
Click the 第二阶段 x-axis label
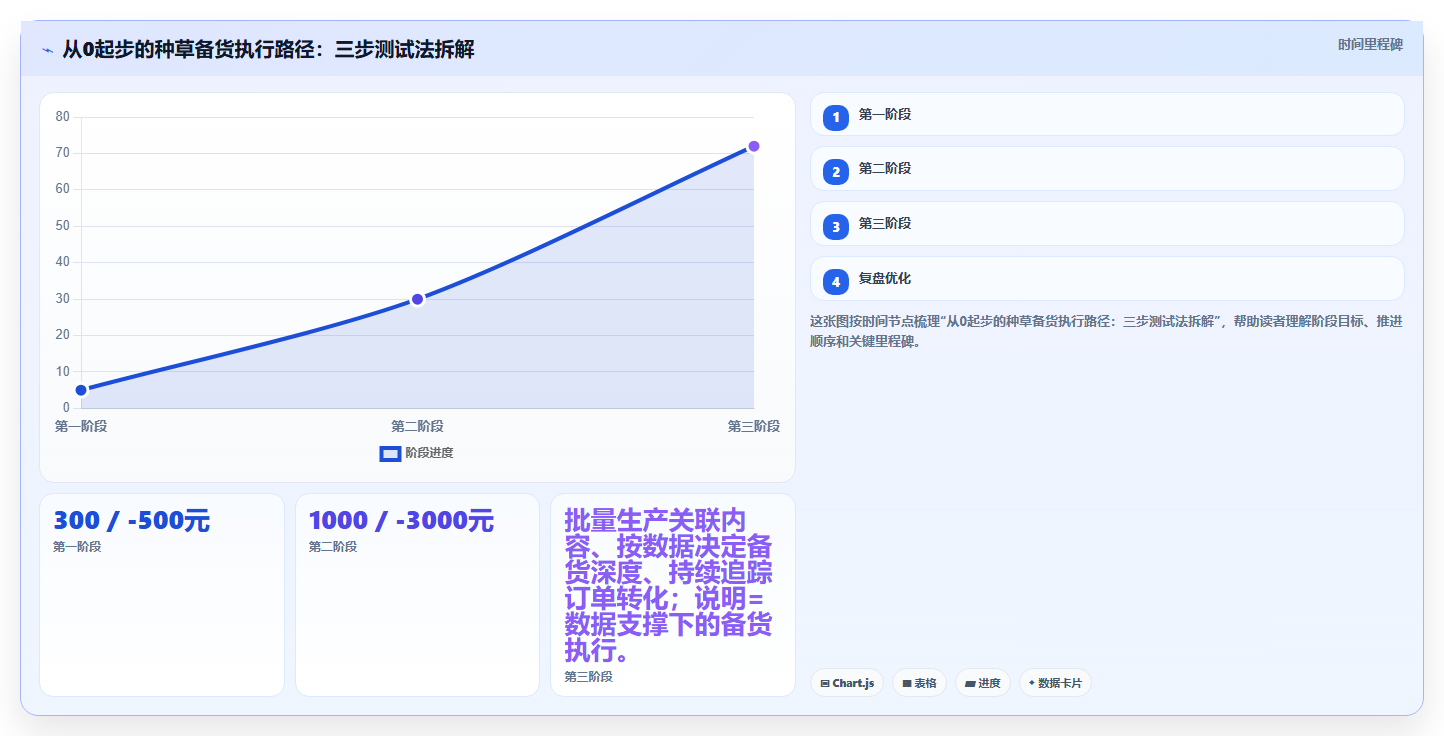pos(417,427)
